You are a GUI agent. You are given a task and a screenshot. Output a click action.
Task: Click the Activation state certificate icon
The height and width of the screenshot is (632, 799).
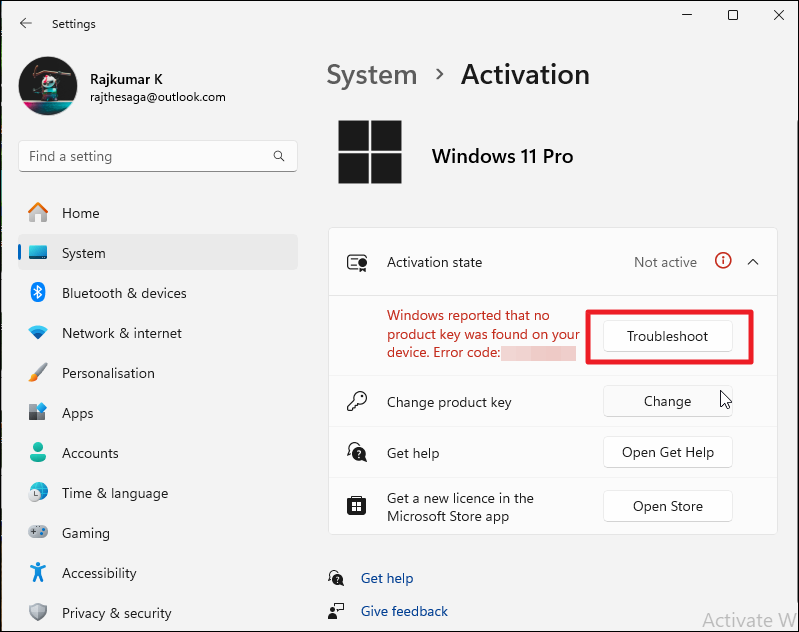[357, 262]
